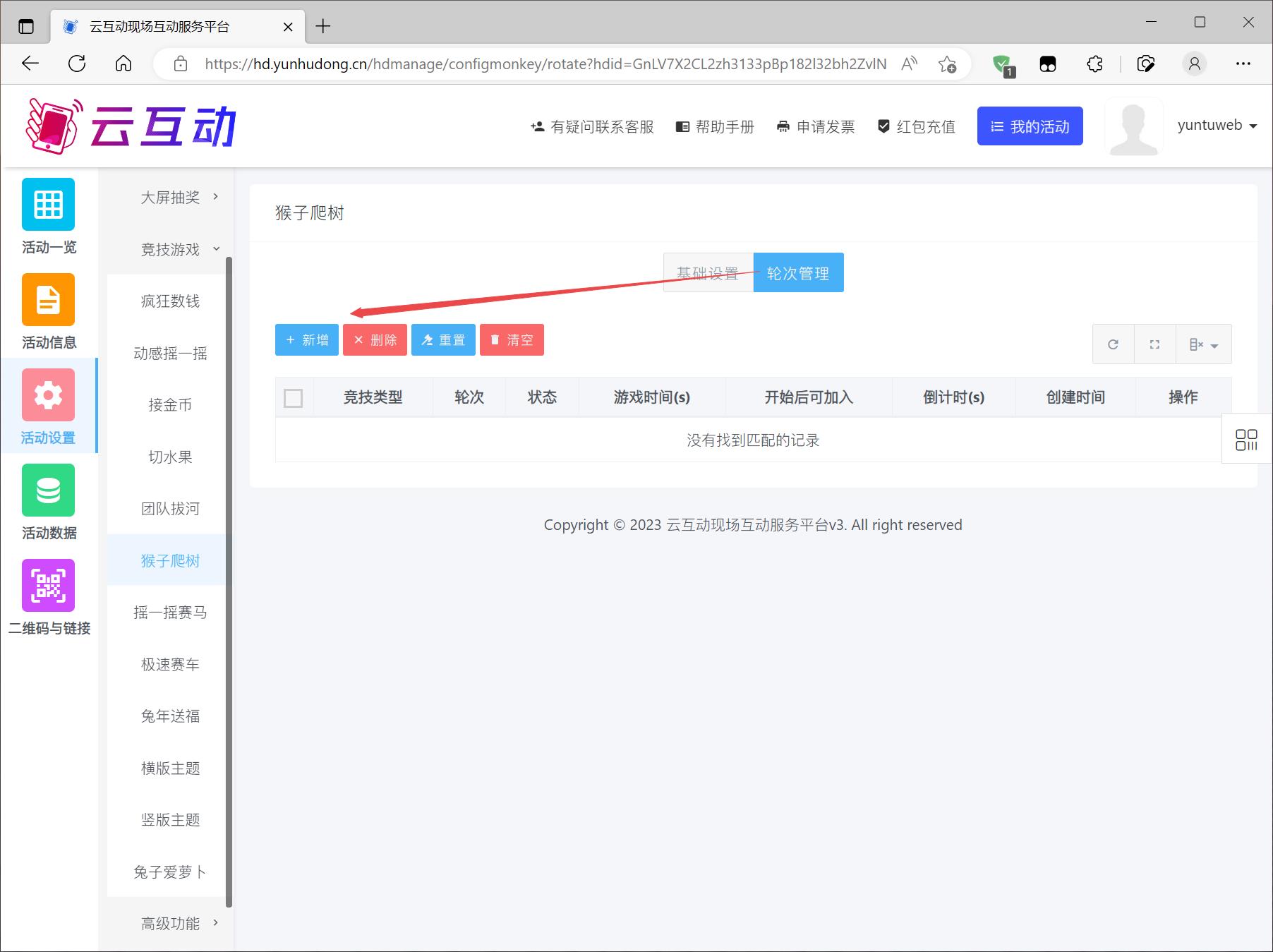1273x952 pixels.
Task: Open the 活动一览 grid icon
Action: (48, 204)
